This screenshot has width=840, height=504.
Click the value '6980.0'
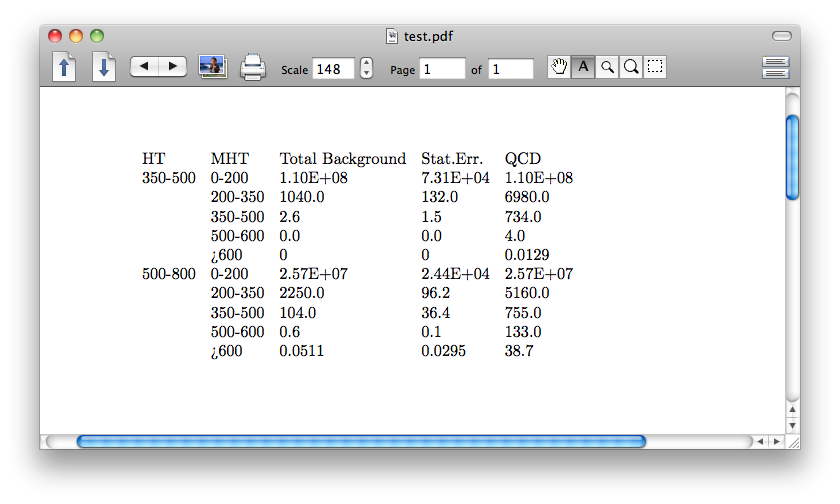point(527,197)
